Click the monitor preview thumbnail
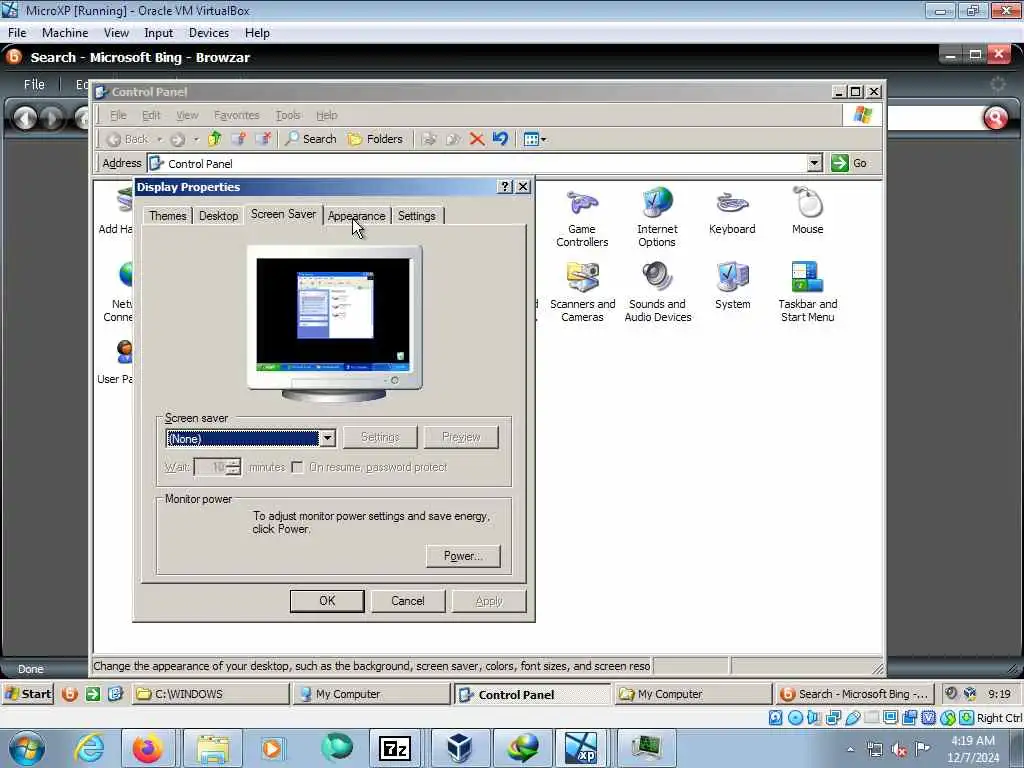Viewport: 1024px width, 768px height. (334, 324)
